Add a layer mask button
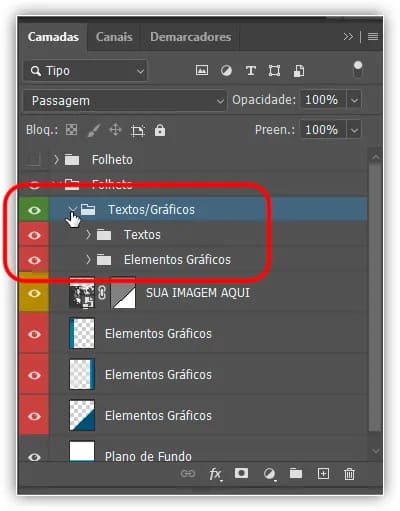400x511 pixels. [241, 473]
